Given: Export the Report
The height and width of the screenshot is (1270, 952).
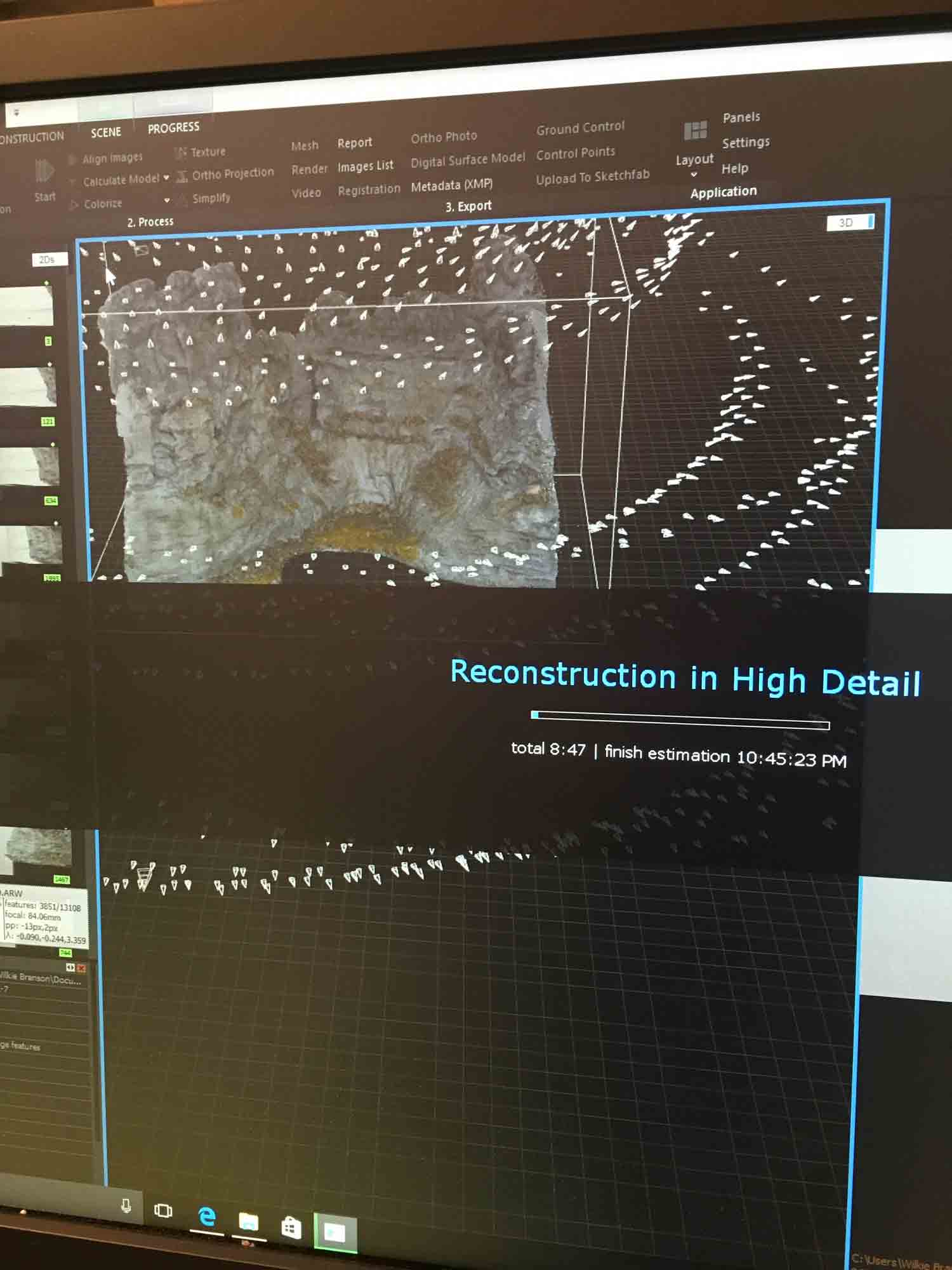Looking at the screenshot, I should point(355,143).
